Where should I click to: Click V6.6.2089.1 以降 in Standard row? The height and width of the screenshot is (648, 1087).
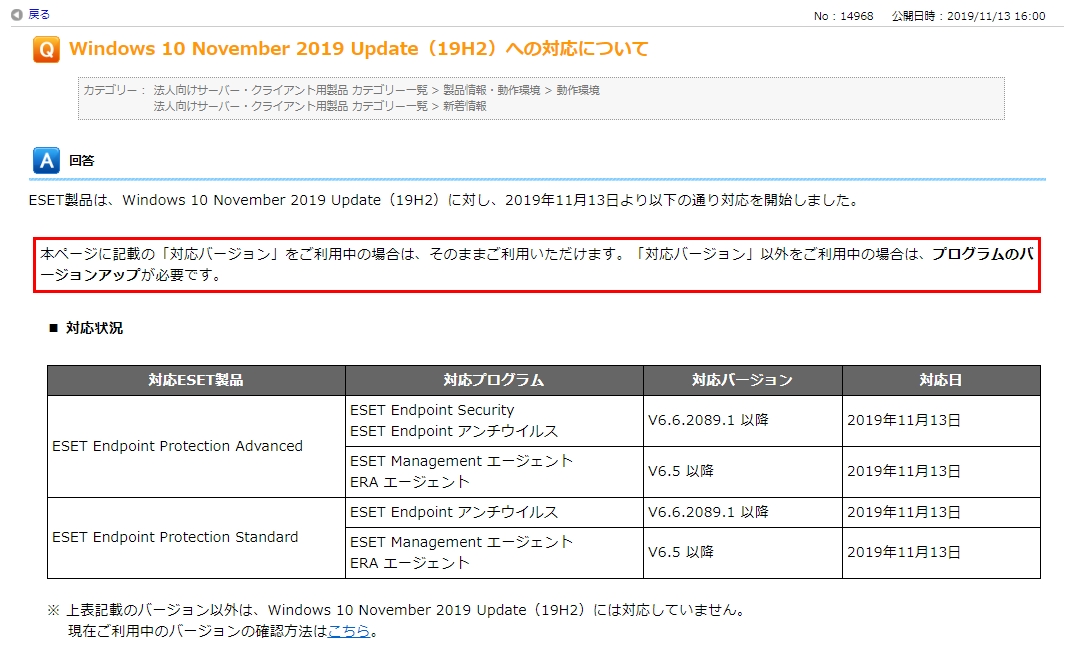click(x=708, y=512)
